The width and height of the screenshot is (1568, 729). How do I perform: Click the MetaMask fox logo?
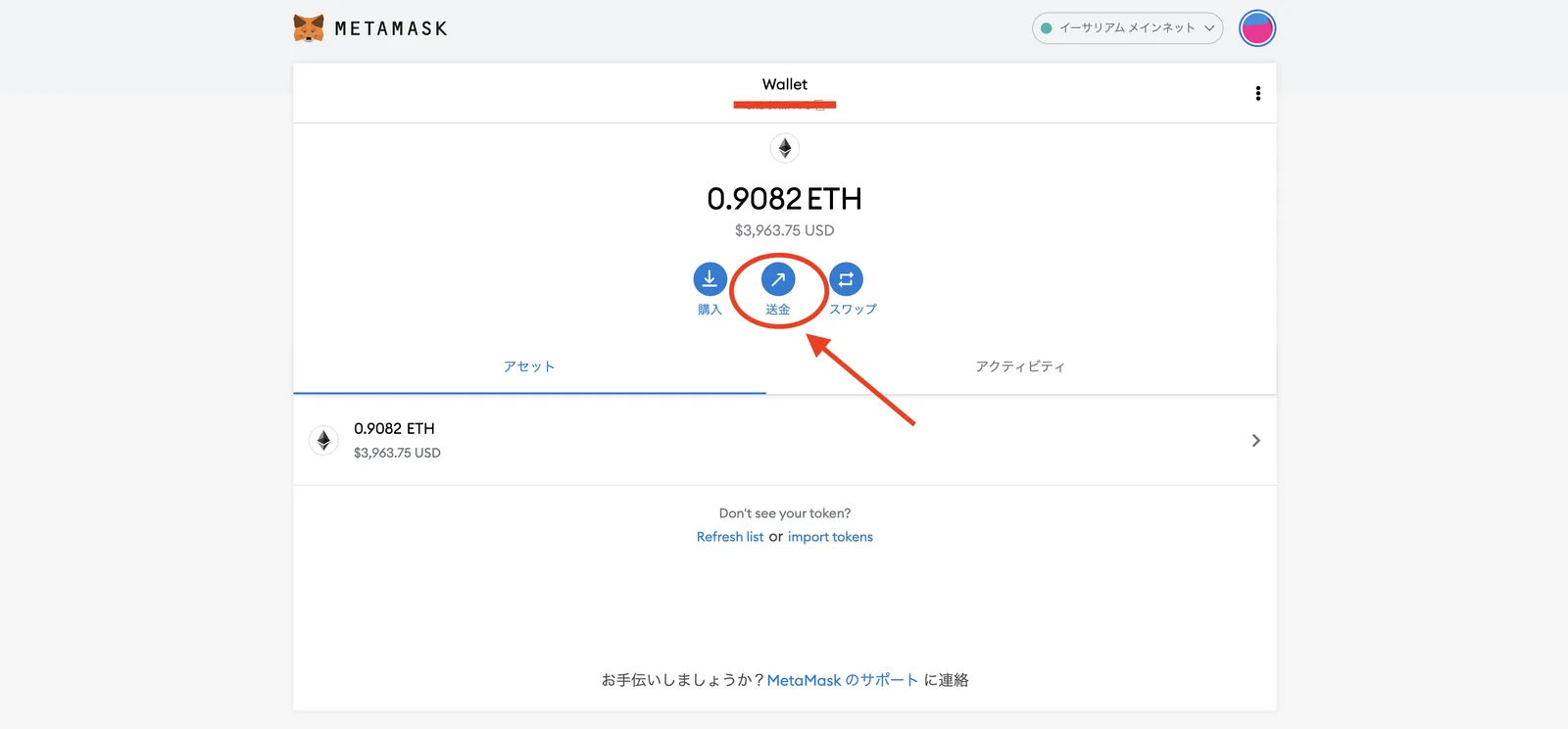[309, 28]
